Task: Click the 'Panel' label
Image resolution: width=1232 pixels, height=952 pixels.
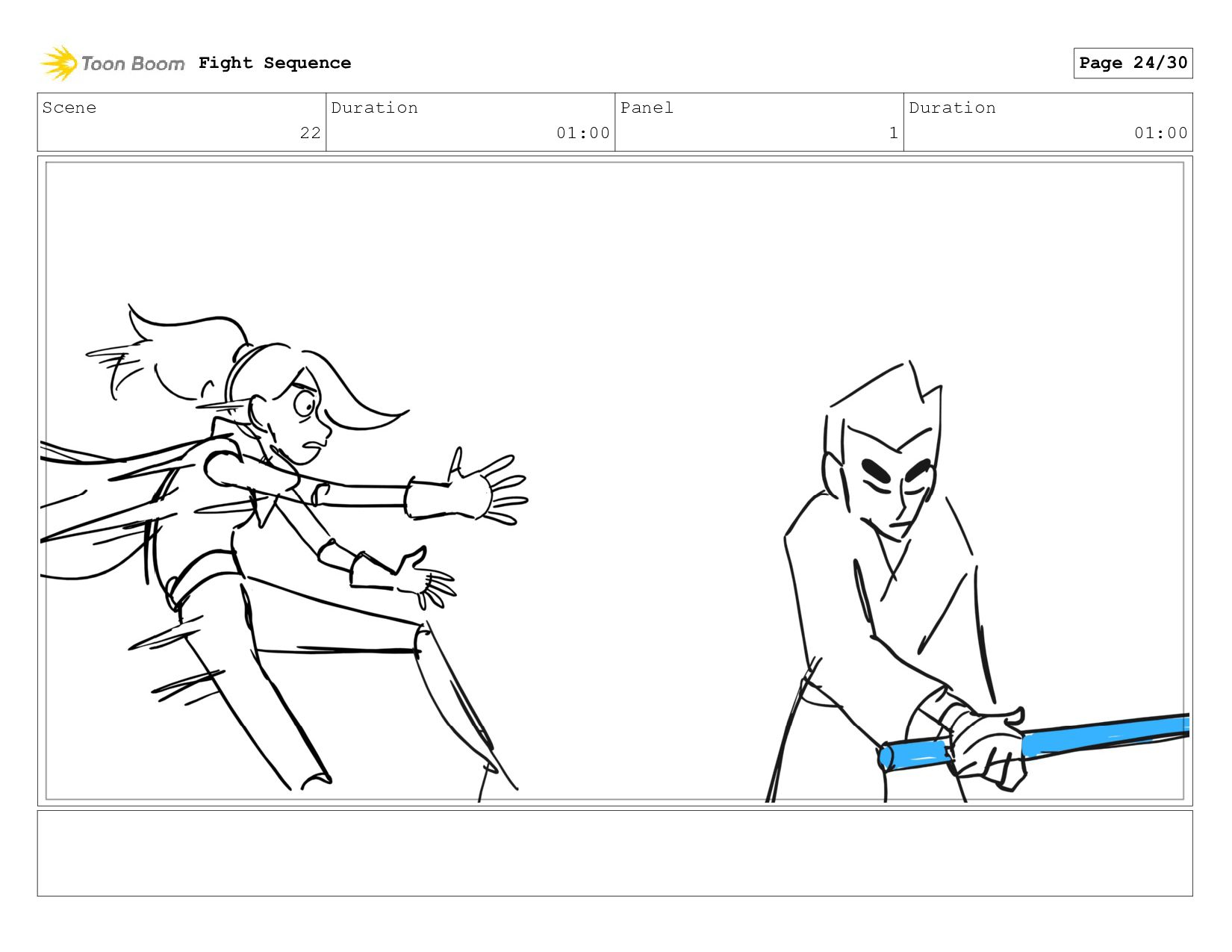Action: pyautogui.click(x=647, y=108)
